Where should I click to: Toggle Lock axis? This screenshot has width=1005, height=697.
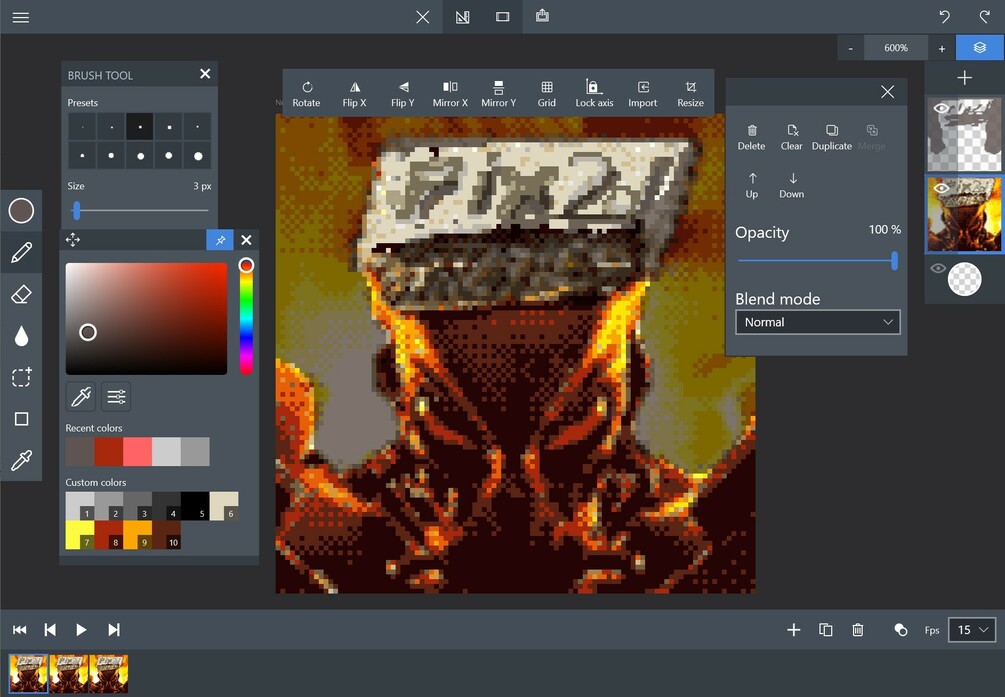click(594, 94)
